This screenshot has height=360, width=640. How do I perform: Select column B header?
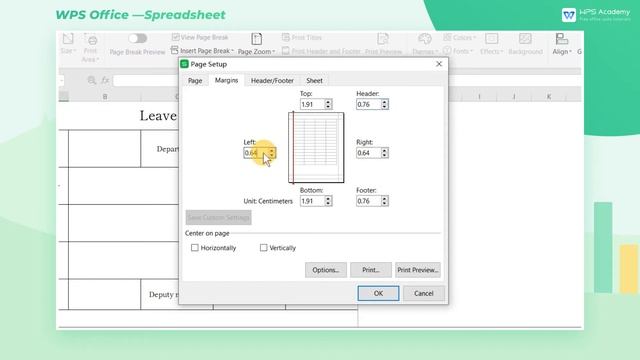tap(105, 97)
